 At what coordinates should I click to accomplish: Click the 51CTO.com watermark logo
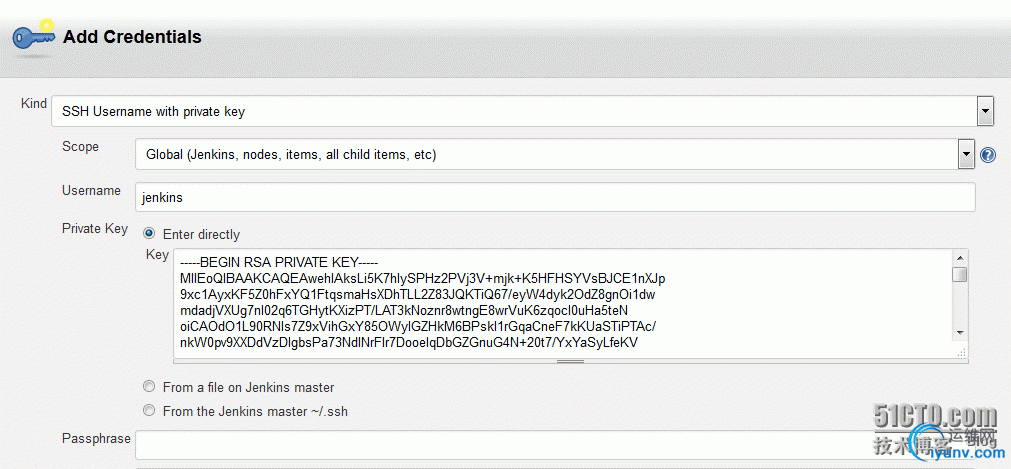tap(934, 417)
